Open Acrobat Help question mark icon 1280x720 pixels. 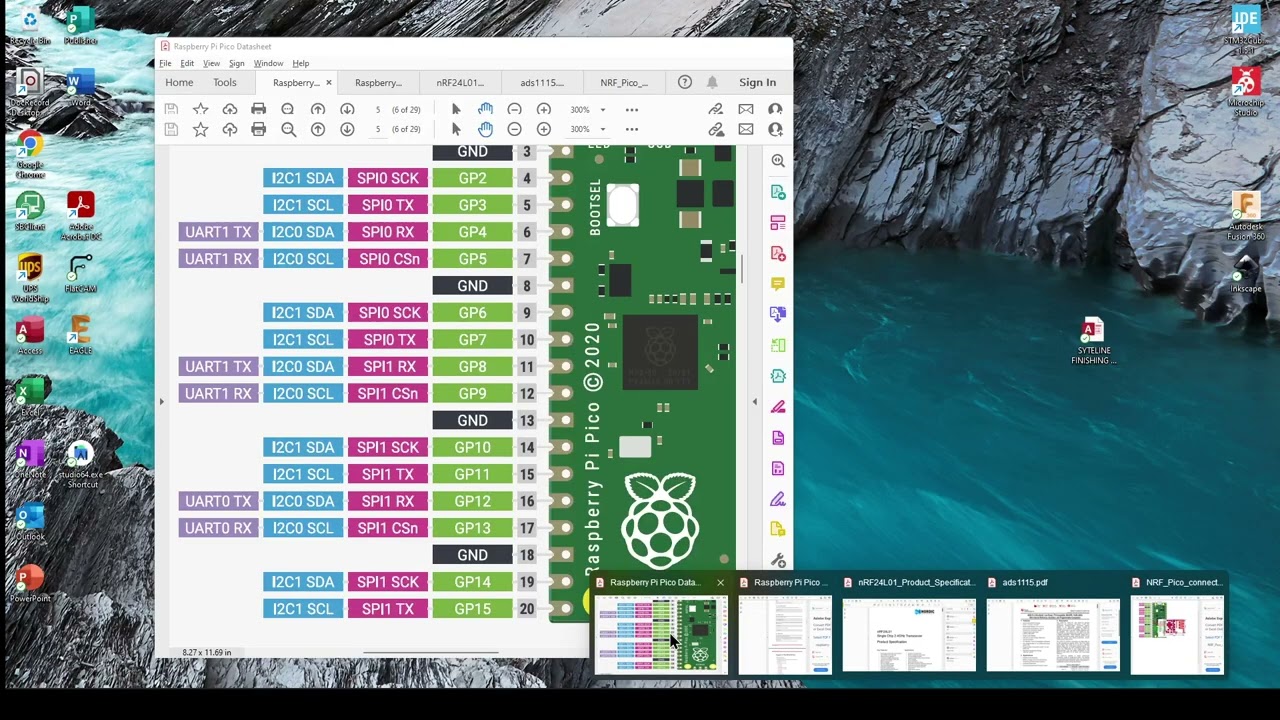pos(685,82)
